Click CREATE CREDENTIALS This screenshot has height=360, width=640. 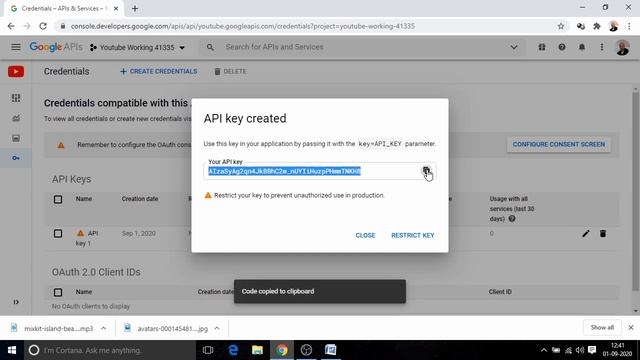(158, 71)
